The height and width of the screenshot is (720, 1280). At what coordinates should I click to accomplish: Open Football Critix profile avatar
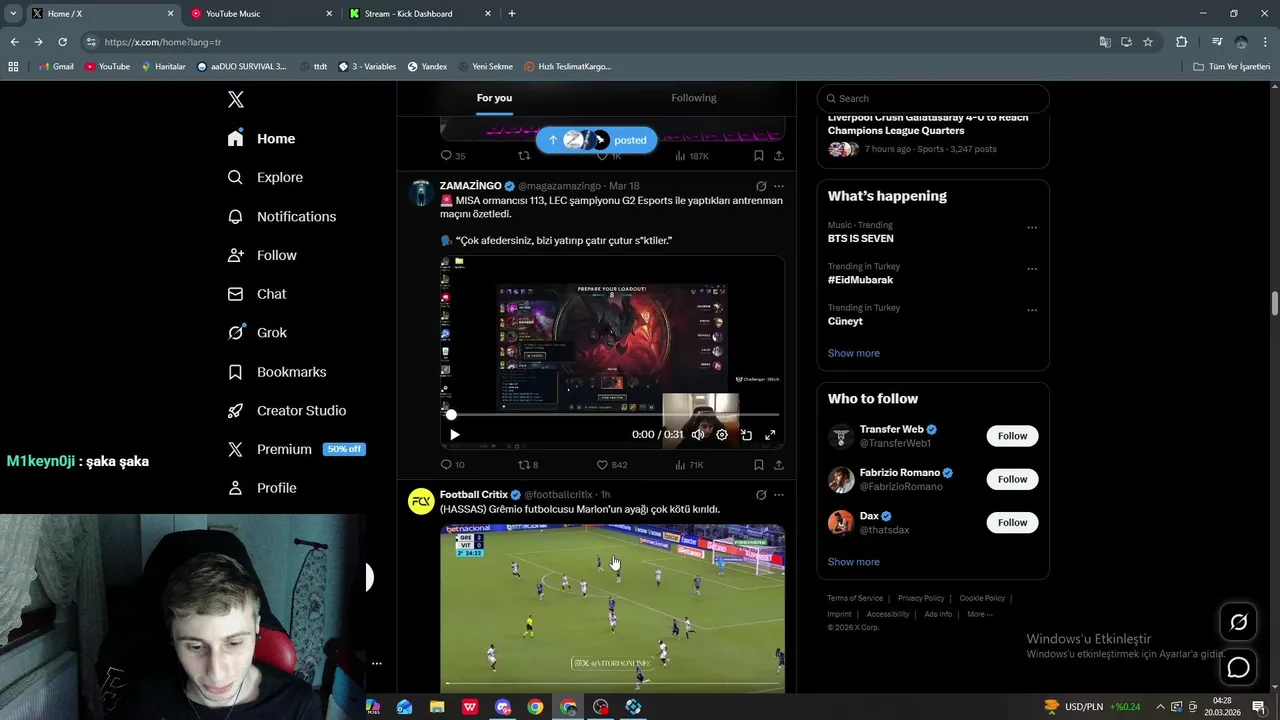point(421,501)
